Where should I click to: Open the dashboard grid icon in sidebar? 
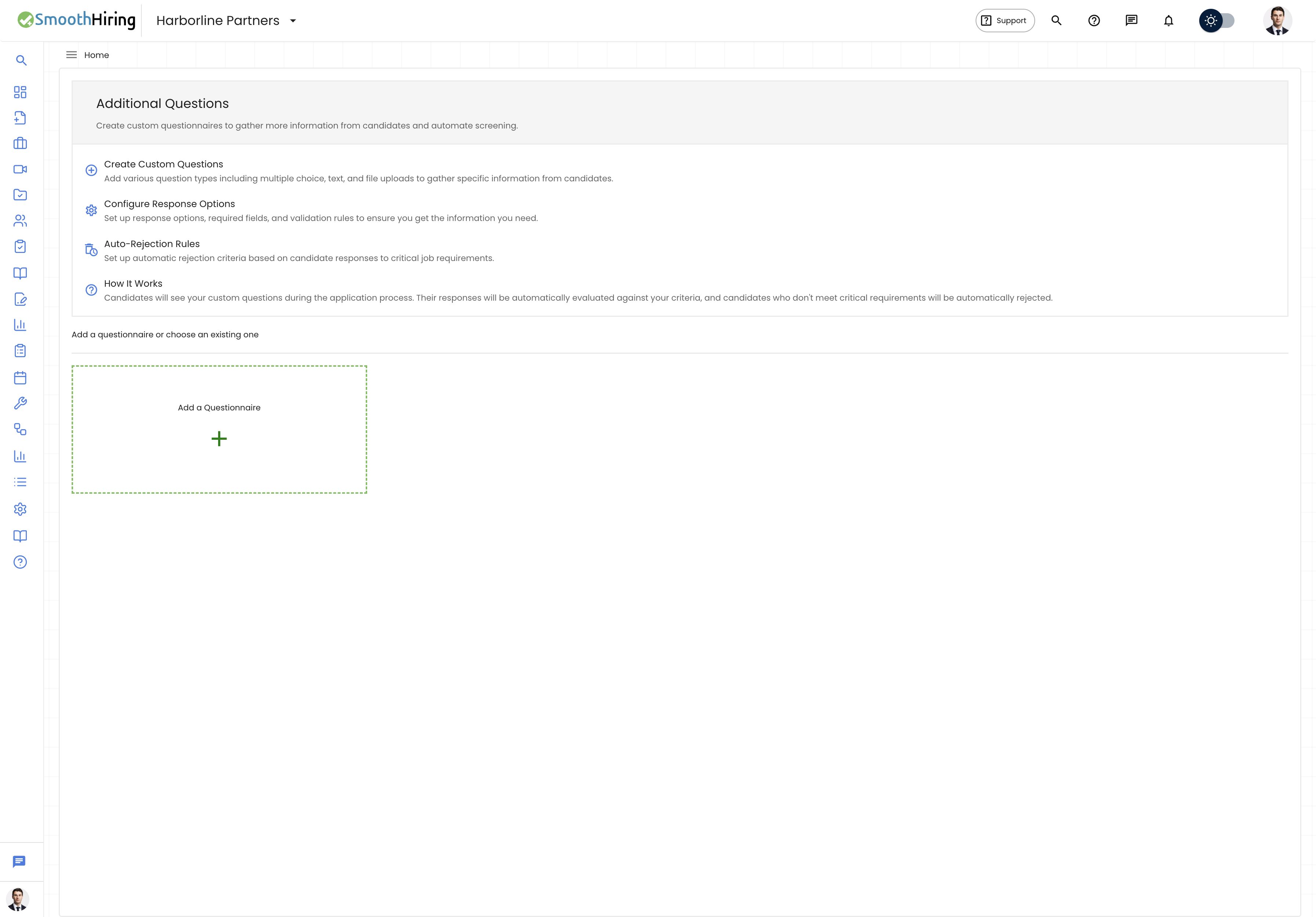point(20,92)
